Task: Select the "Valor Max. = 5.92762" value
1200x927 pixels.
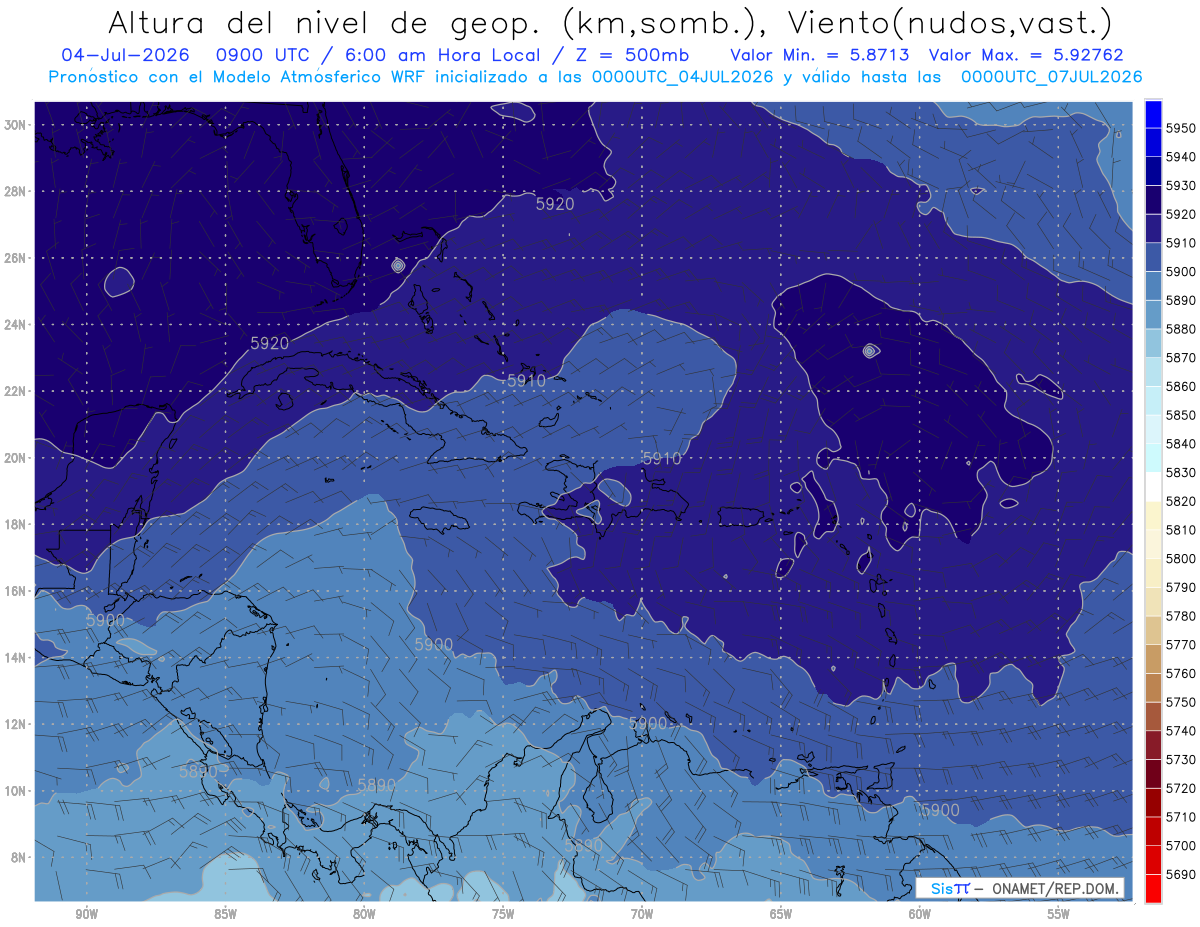Action: point(1025,55)
